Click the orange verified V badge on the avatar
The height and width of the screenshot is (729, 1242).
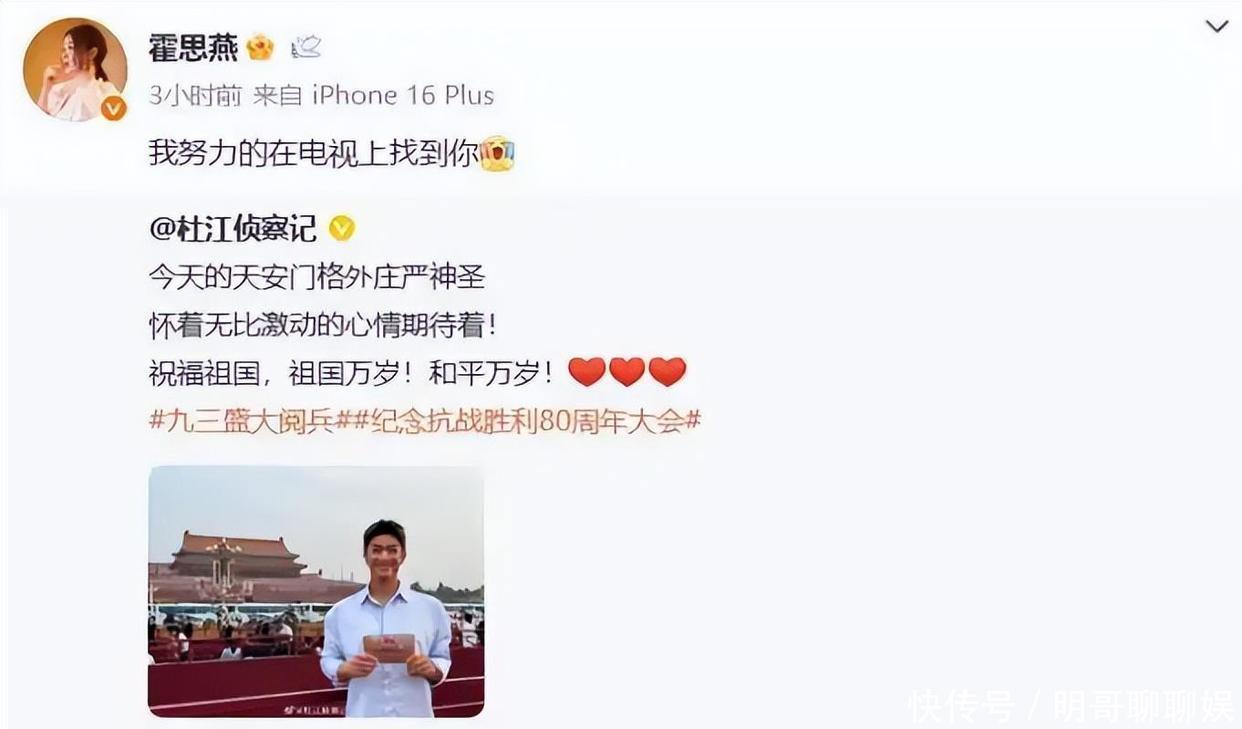[x=113, y=108]
